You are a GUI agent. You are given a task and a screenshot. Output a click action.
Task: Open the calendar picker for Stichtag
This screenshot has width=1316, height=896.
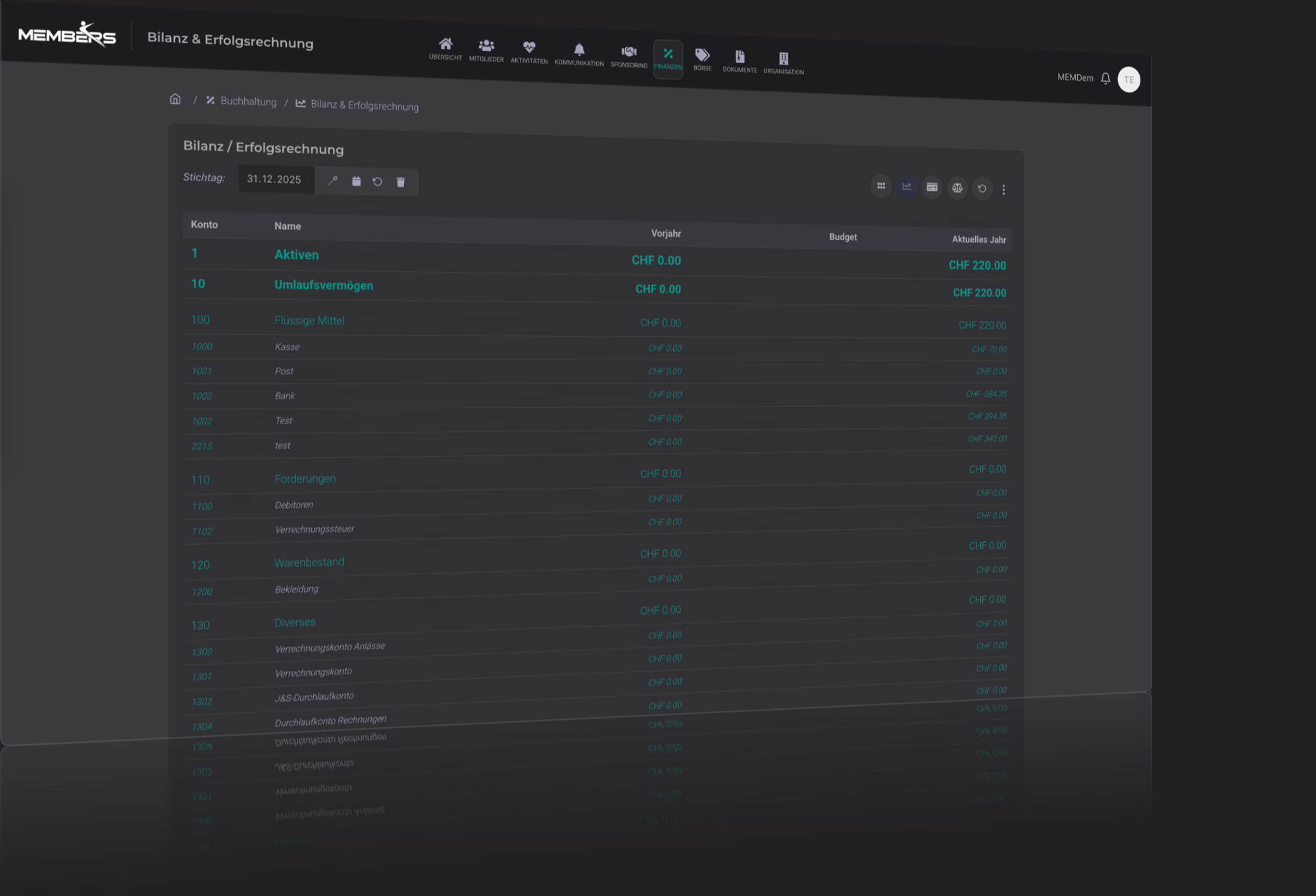coord(356,181)
